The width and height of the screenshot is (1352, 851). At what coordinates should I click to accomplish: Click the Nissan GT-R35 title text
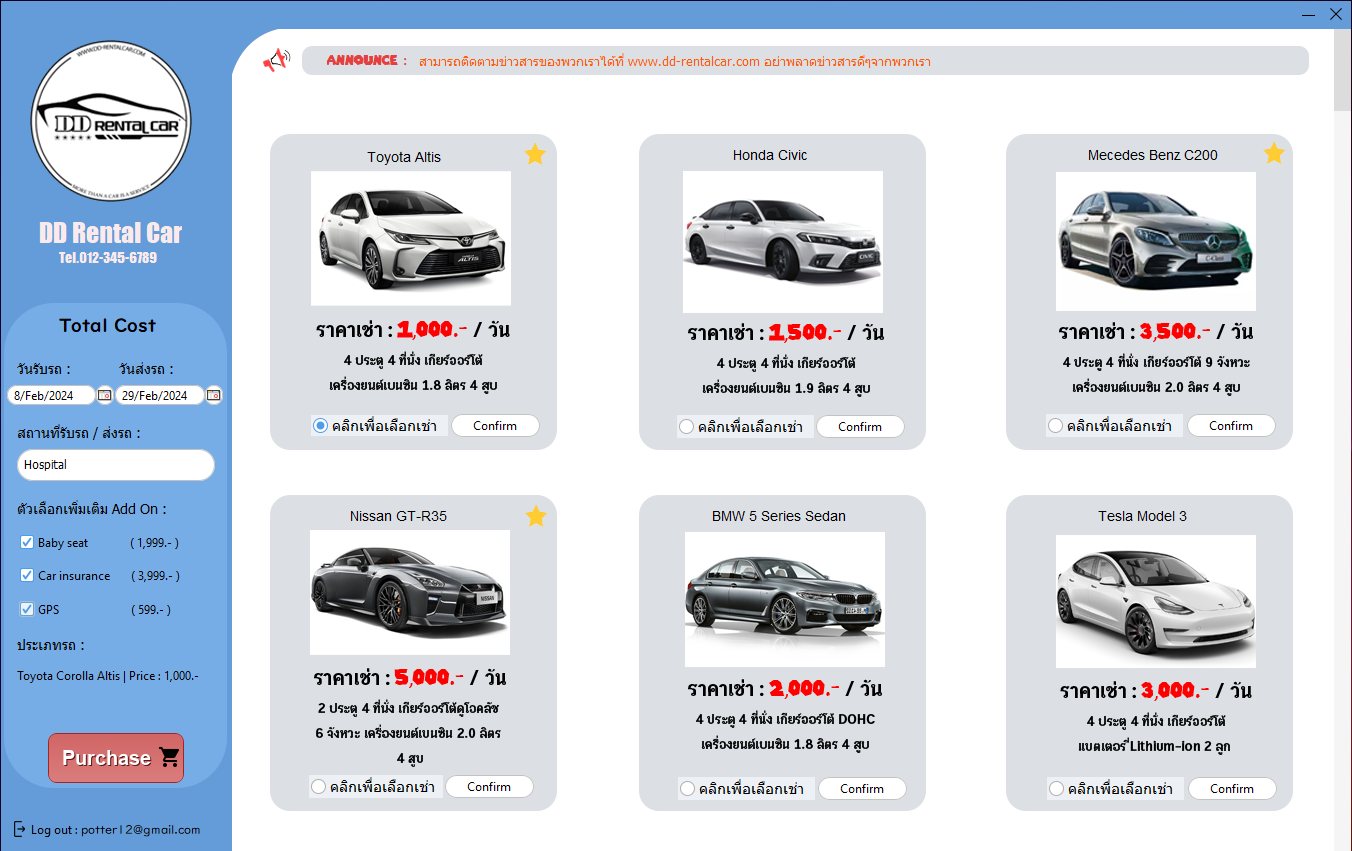[398, 516]
